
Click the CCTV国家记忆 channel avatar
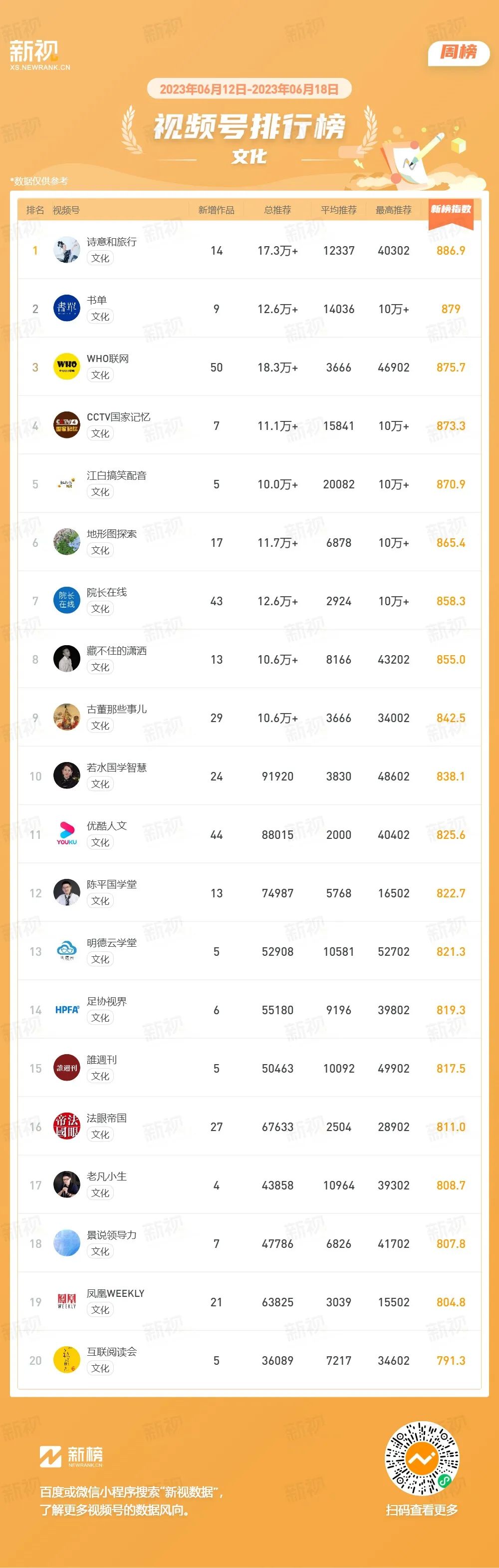pos(67,425)
